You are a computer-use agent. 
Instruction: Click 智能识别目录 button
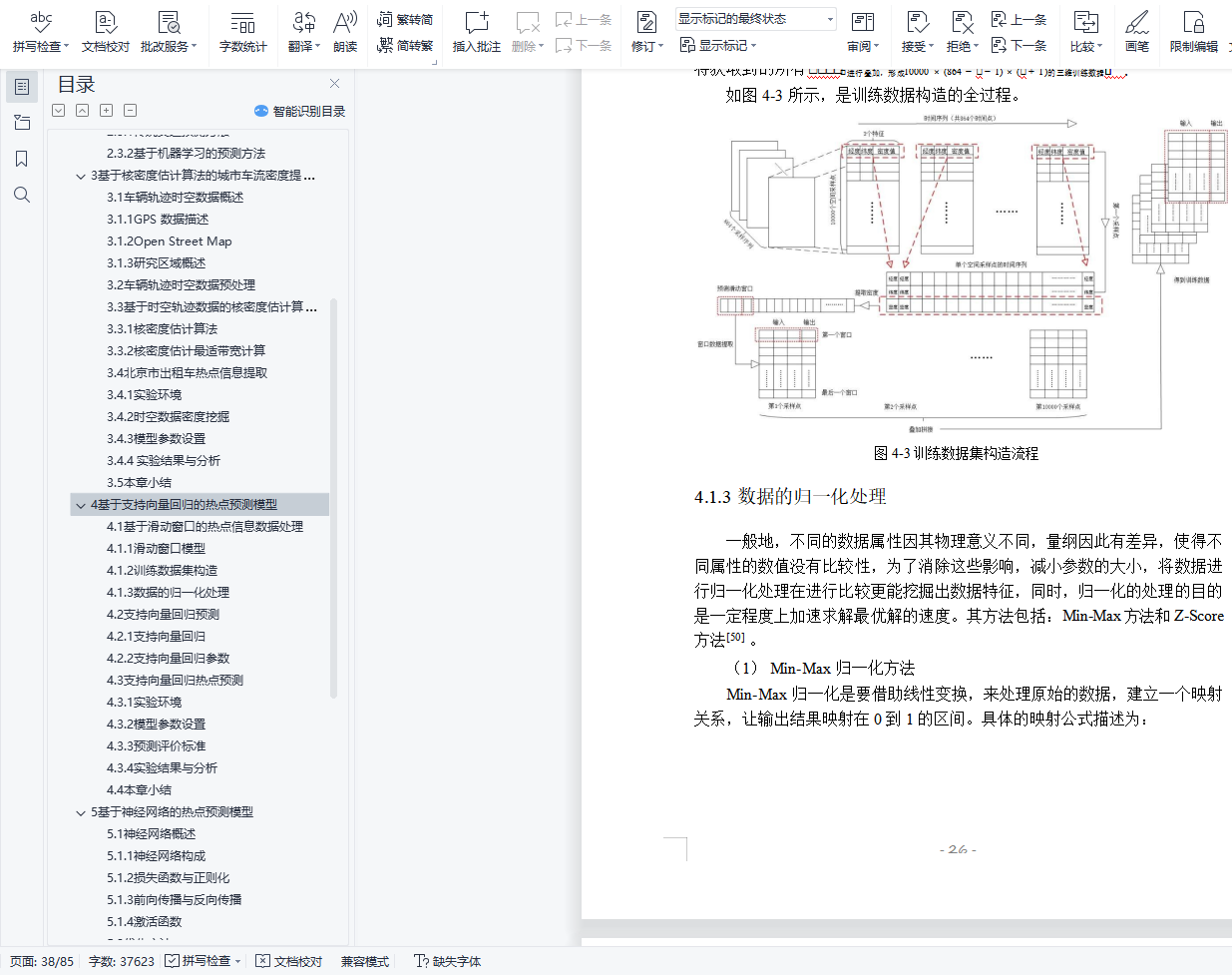299,111
